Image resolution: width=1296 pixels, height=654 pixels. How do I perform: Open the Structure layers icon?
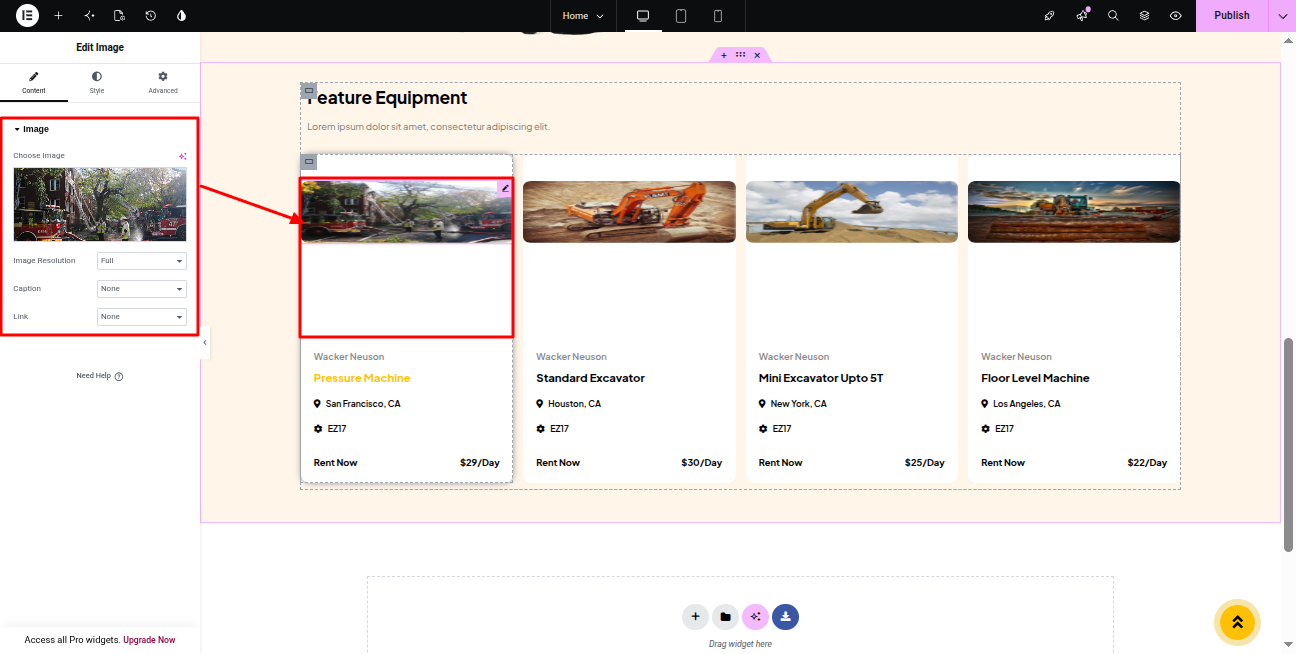(x=1144, y=16)
